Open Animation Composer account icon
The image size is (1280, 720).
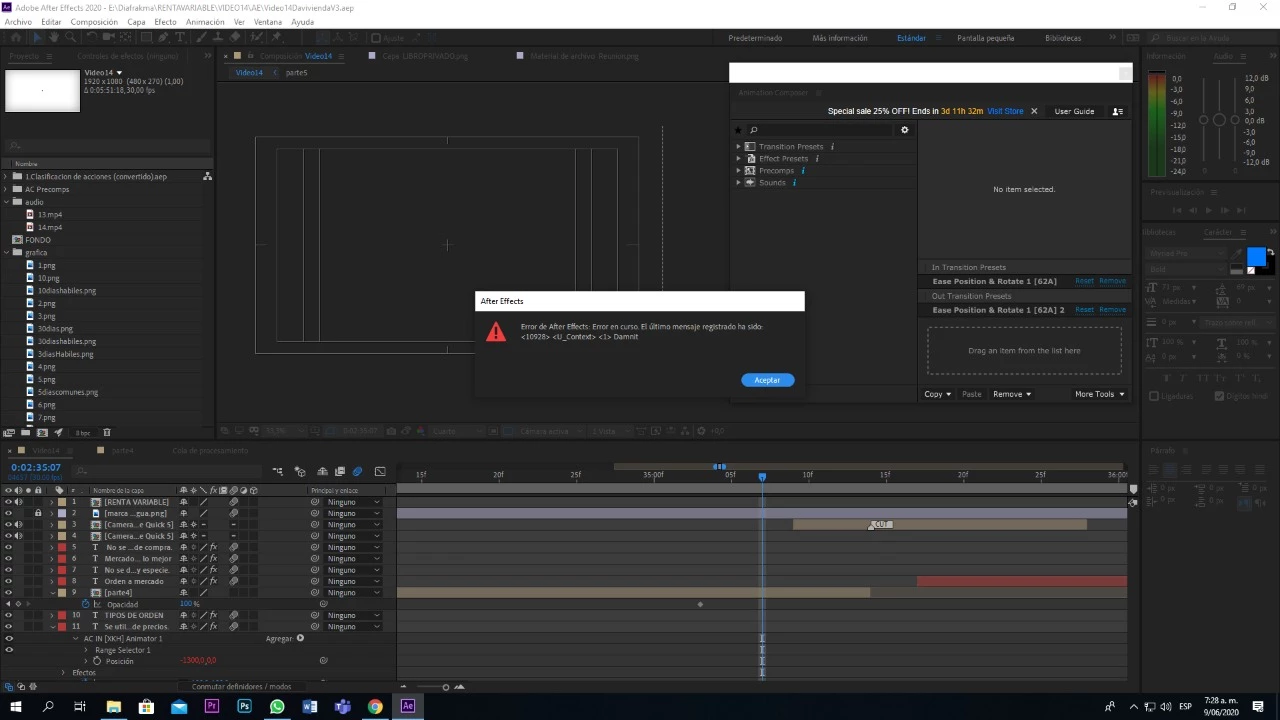(x=1118, y=111)
